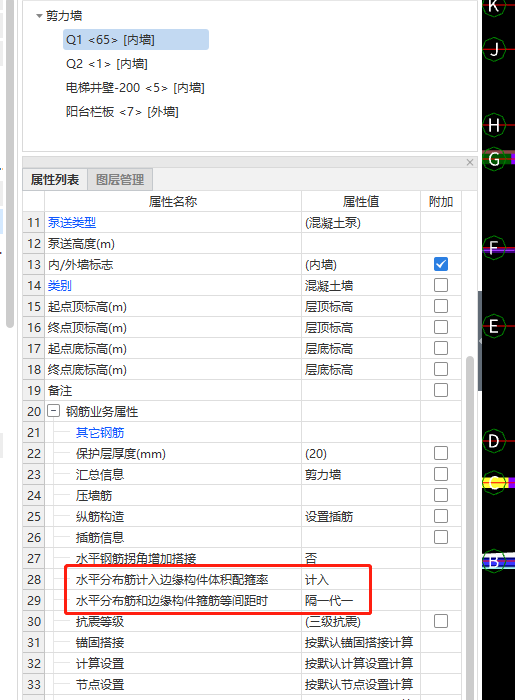
Task: Click axis label E in drawing
Action: 494,326
